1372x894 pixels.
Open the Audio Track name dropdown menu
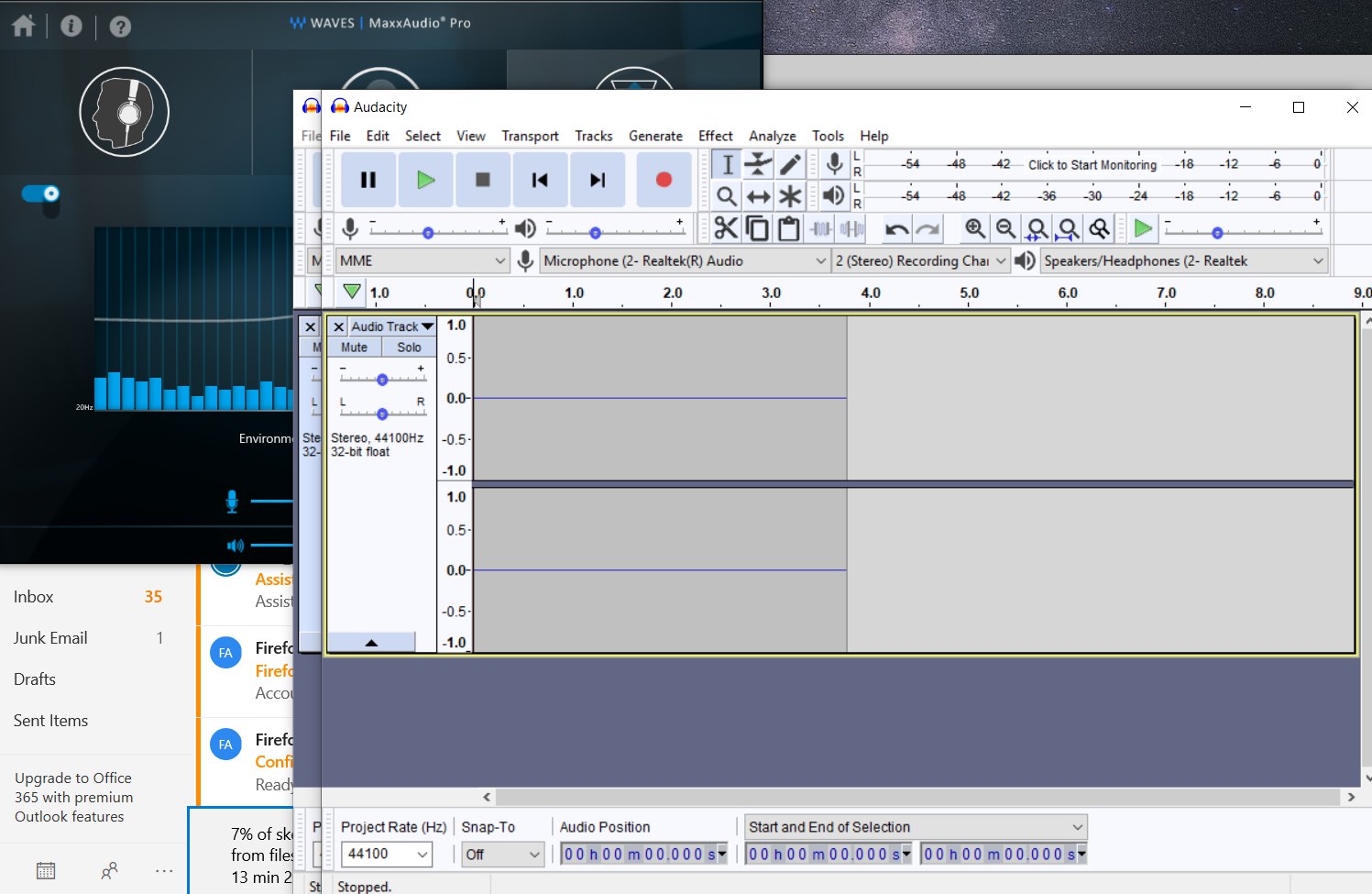[x=392, y=326]
